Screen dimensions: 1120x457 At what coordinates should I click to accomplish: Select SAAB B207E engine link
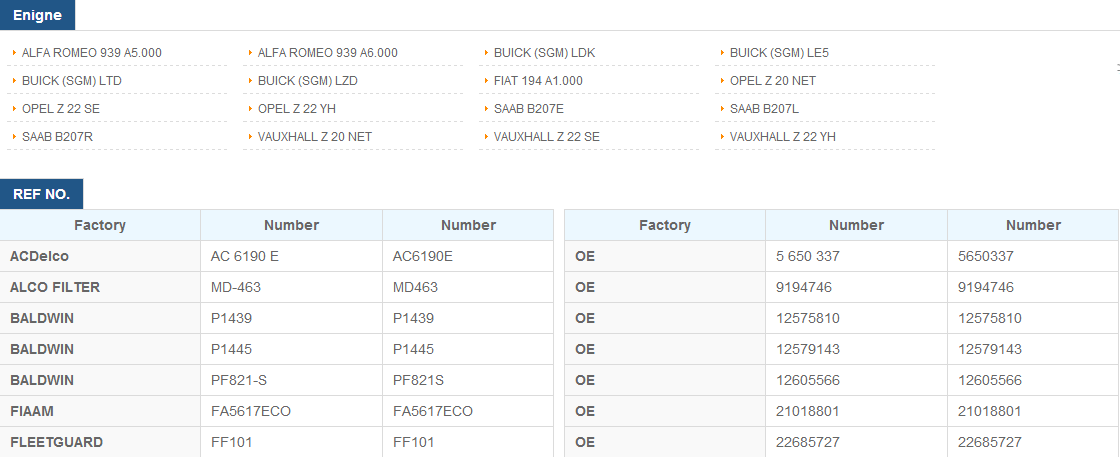(x=529, y=109)
